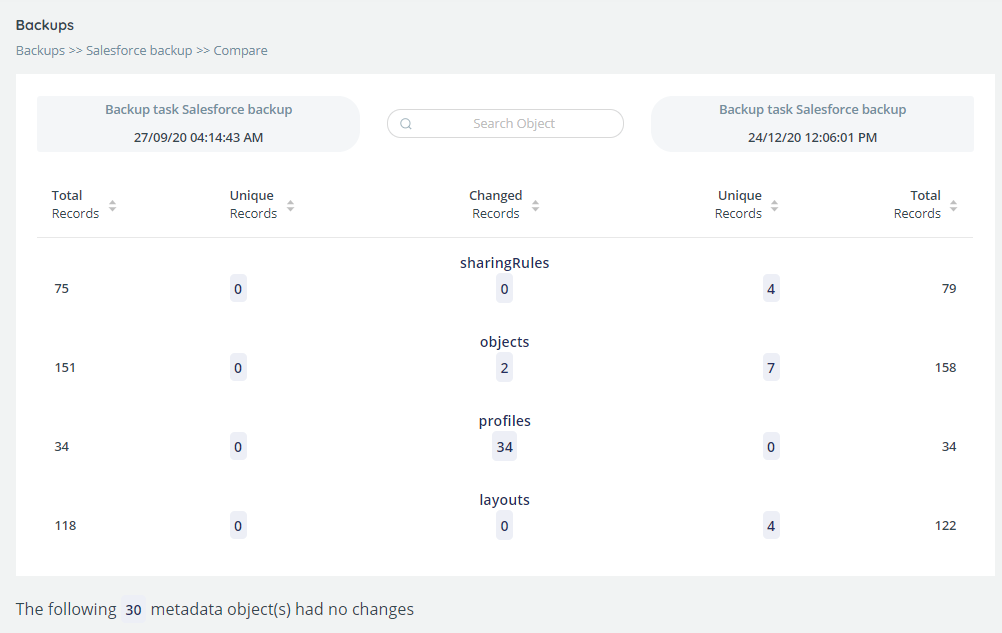This screenshot has width=1002, height=633.
Task: Click sharingRules unique records badge 4
Action: click(x=771, y=289)
